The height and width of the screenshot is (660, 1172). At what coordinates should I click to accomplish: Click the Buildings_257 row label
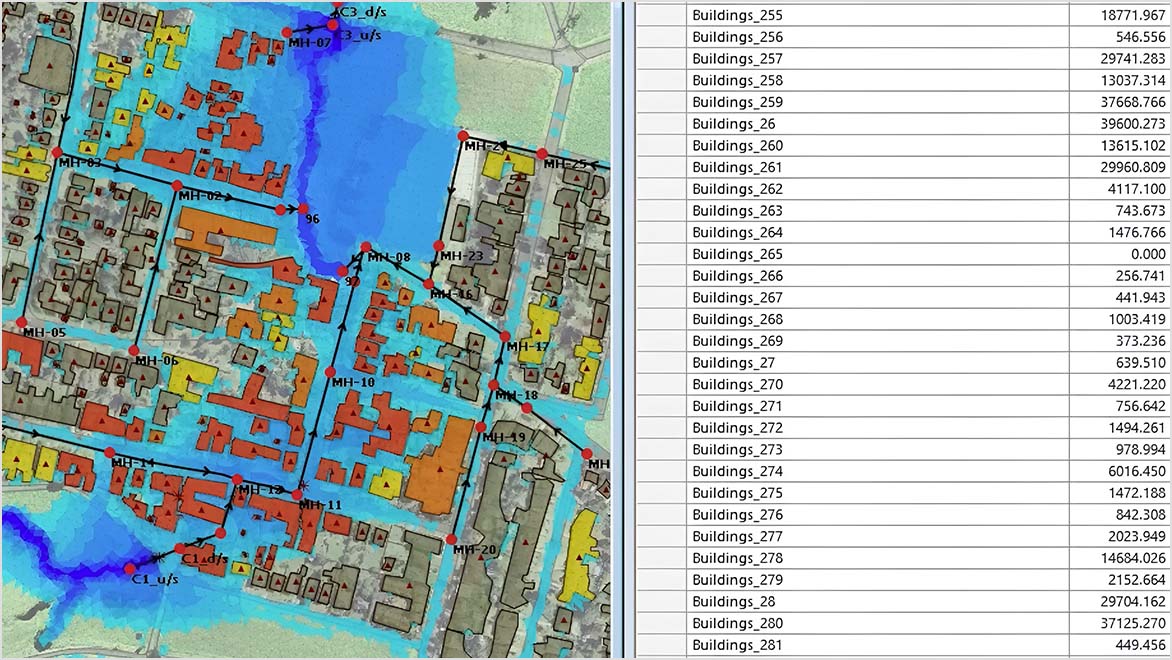[x=737, y=58]
